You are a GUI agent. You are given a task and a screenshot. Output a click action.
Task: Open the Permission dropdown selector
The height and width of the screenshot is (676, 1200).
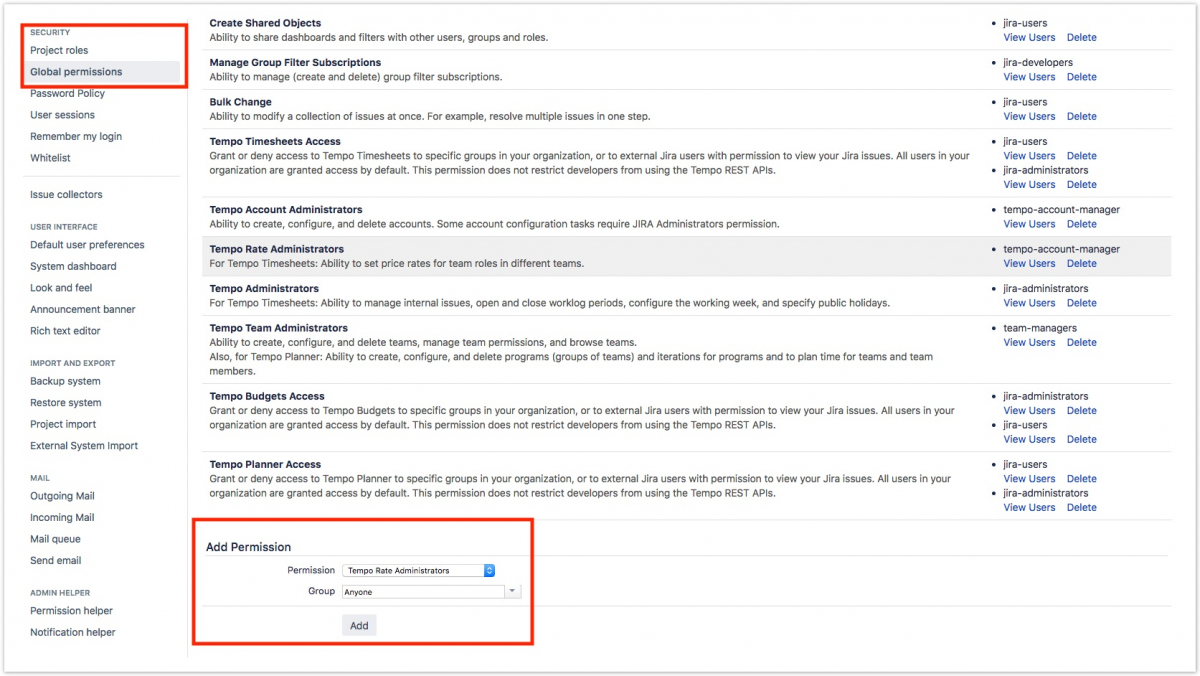[419, 570]
